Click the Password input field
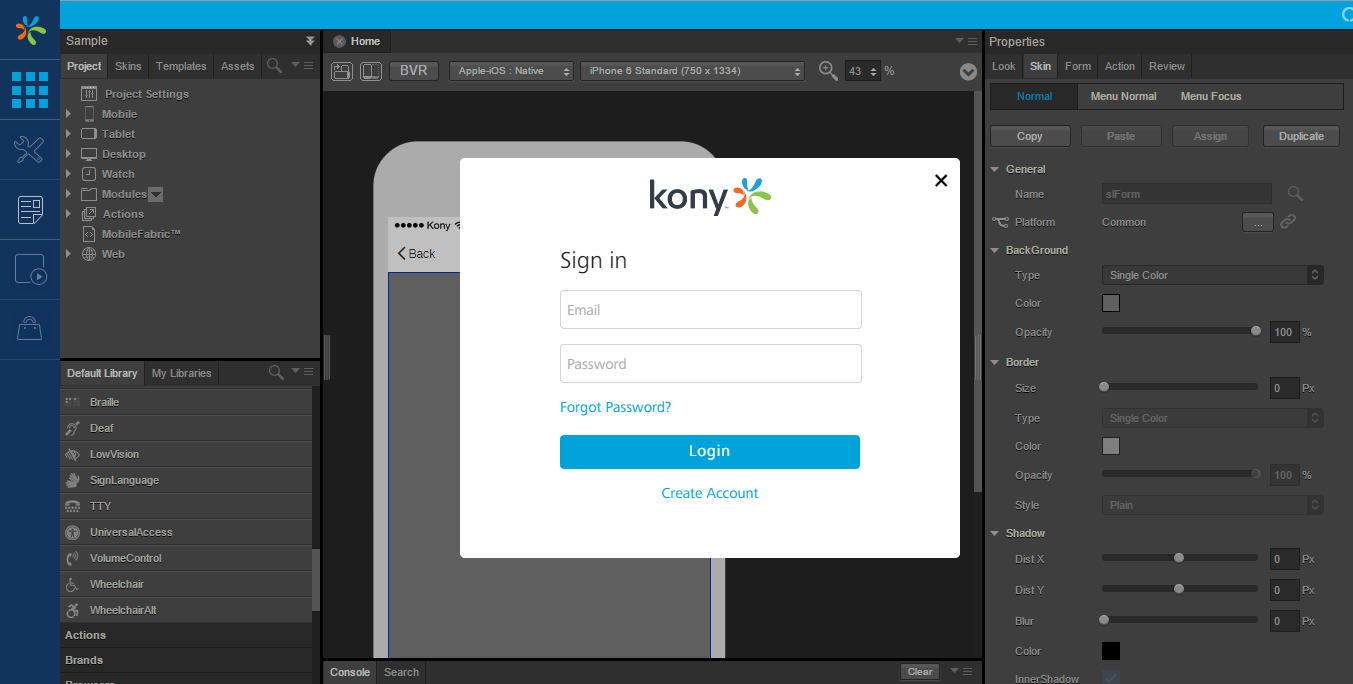The image size is (1353, 684). point(711,364)
